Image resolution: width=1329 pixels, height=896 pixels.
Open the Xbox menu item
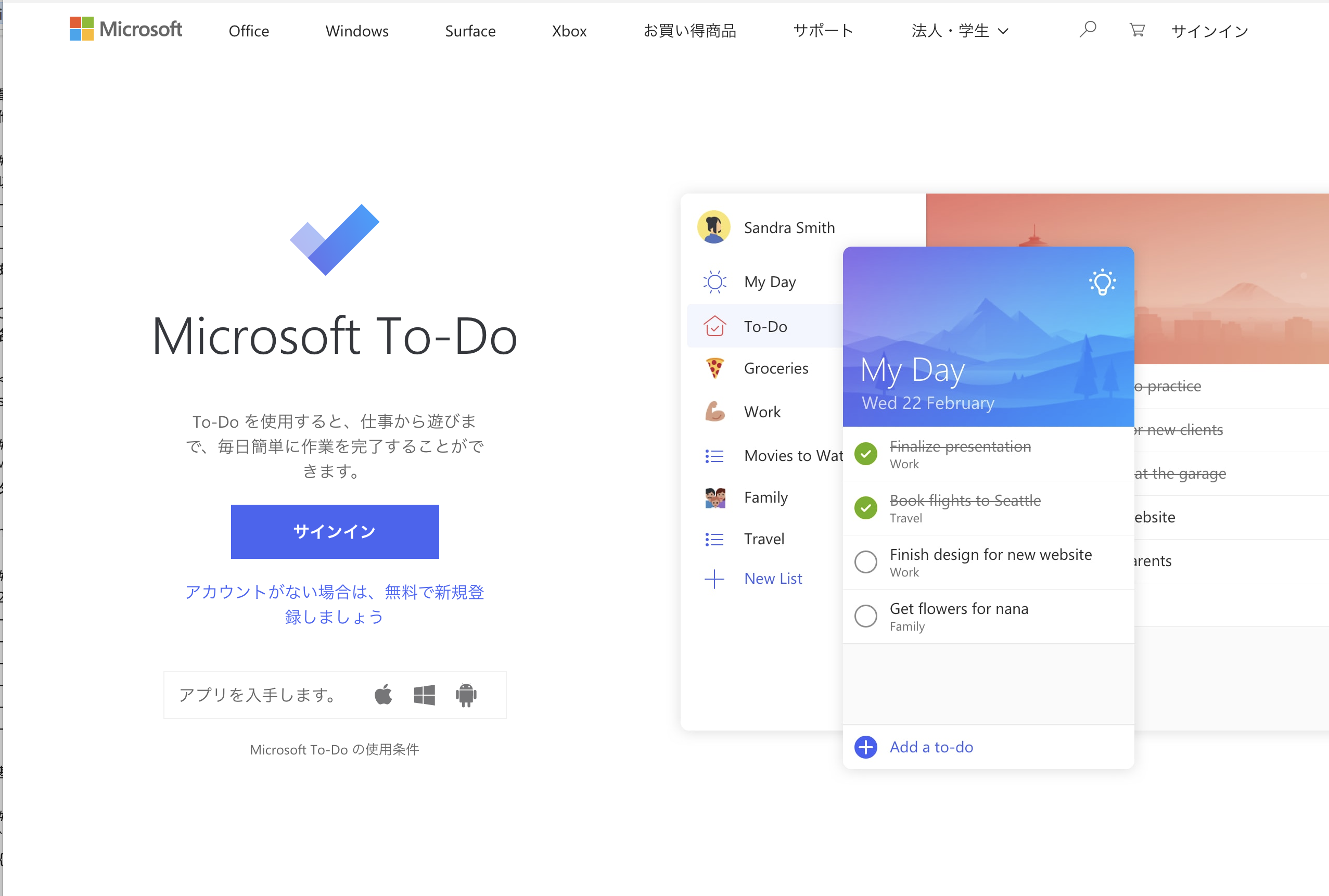coord(569,31)
